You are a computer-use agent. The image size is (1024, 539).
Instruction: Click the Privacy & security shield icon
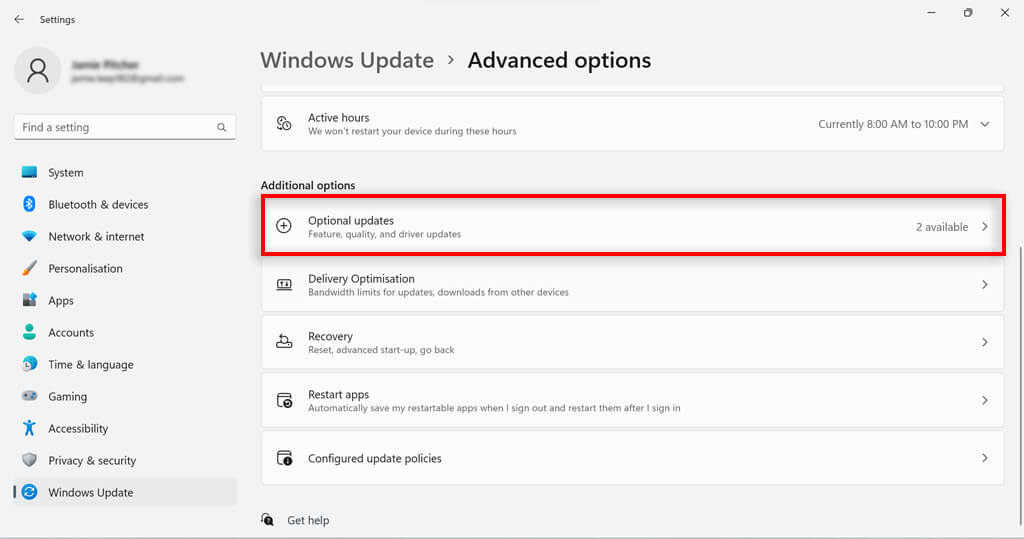click(x=29, y=461)
